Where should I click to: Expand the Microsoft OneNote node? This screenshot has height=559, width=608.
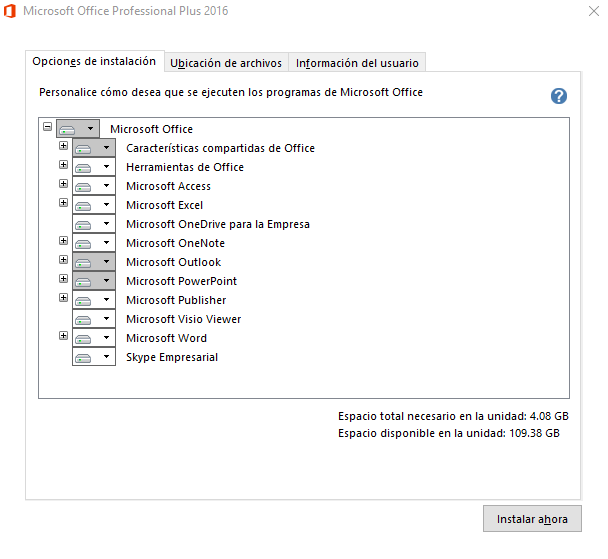[63, 240]
